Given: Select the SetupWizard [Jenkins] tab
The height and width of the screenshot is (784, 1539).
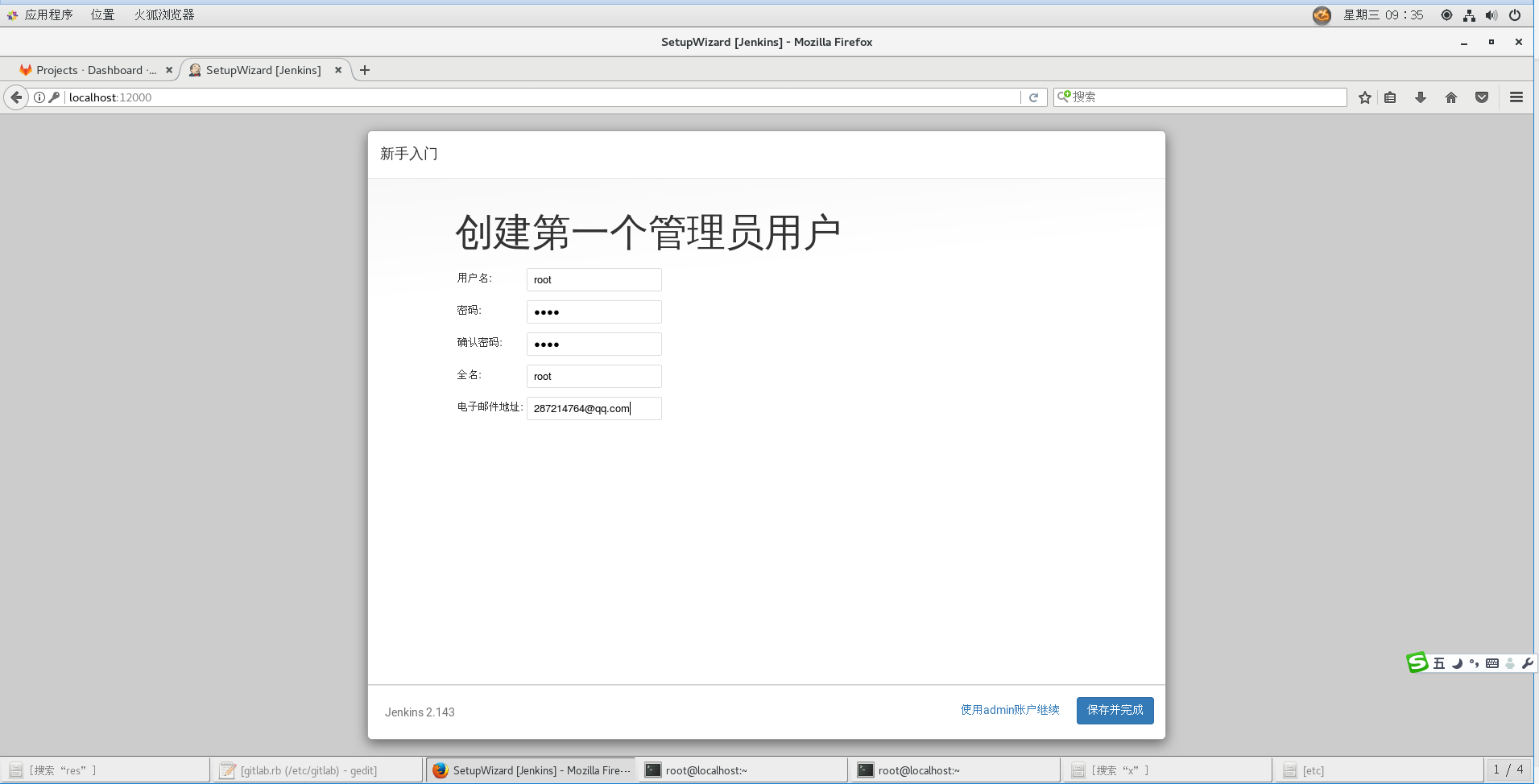Looking at the screenshot, I should point(263,70).
